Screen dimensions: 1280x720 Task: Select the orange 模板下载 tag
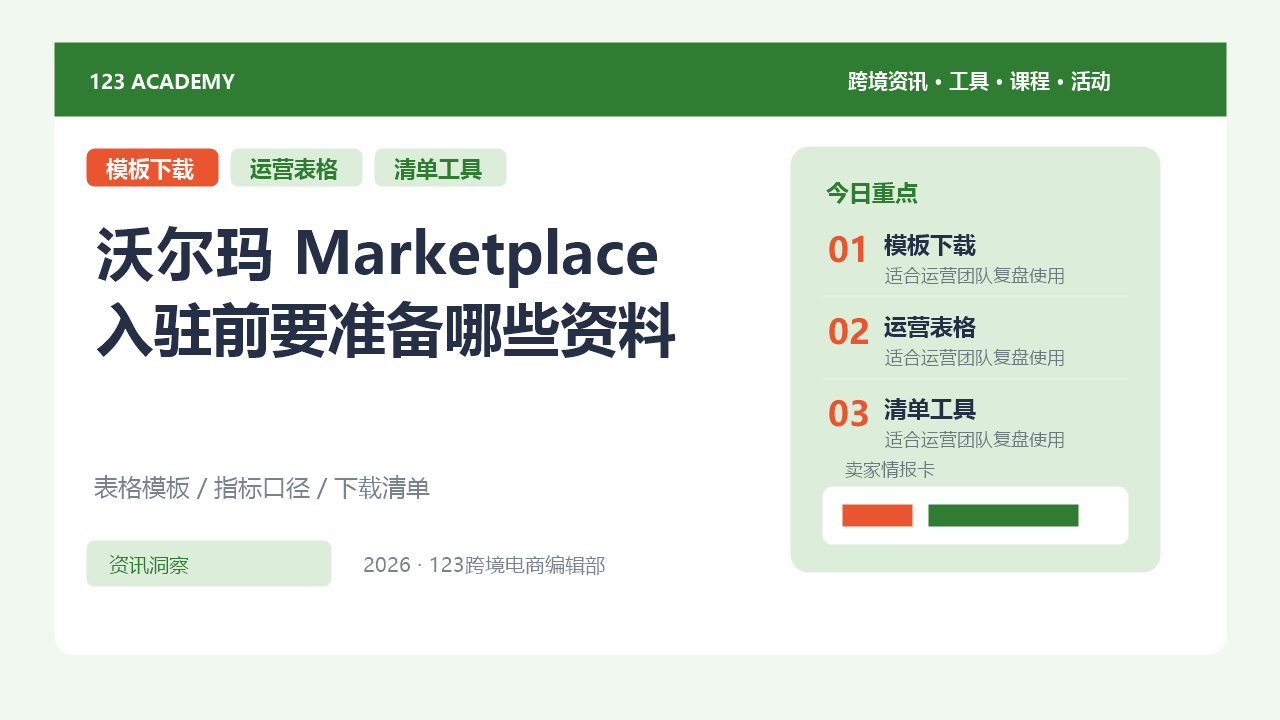click(152, 168)
